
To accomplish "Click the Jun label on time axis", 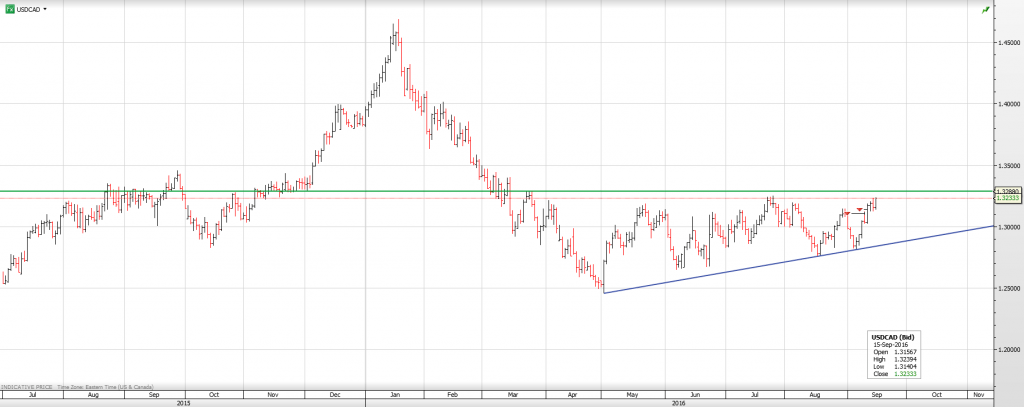I will tap(695, 395).
